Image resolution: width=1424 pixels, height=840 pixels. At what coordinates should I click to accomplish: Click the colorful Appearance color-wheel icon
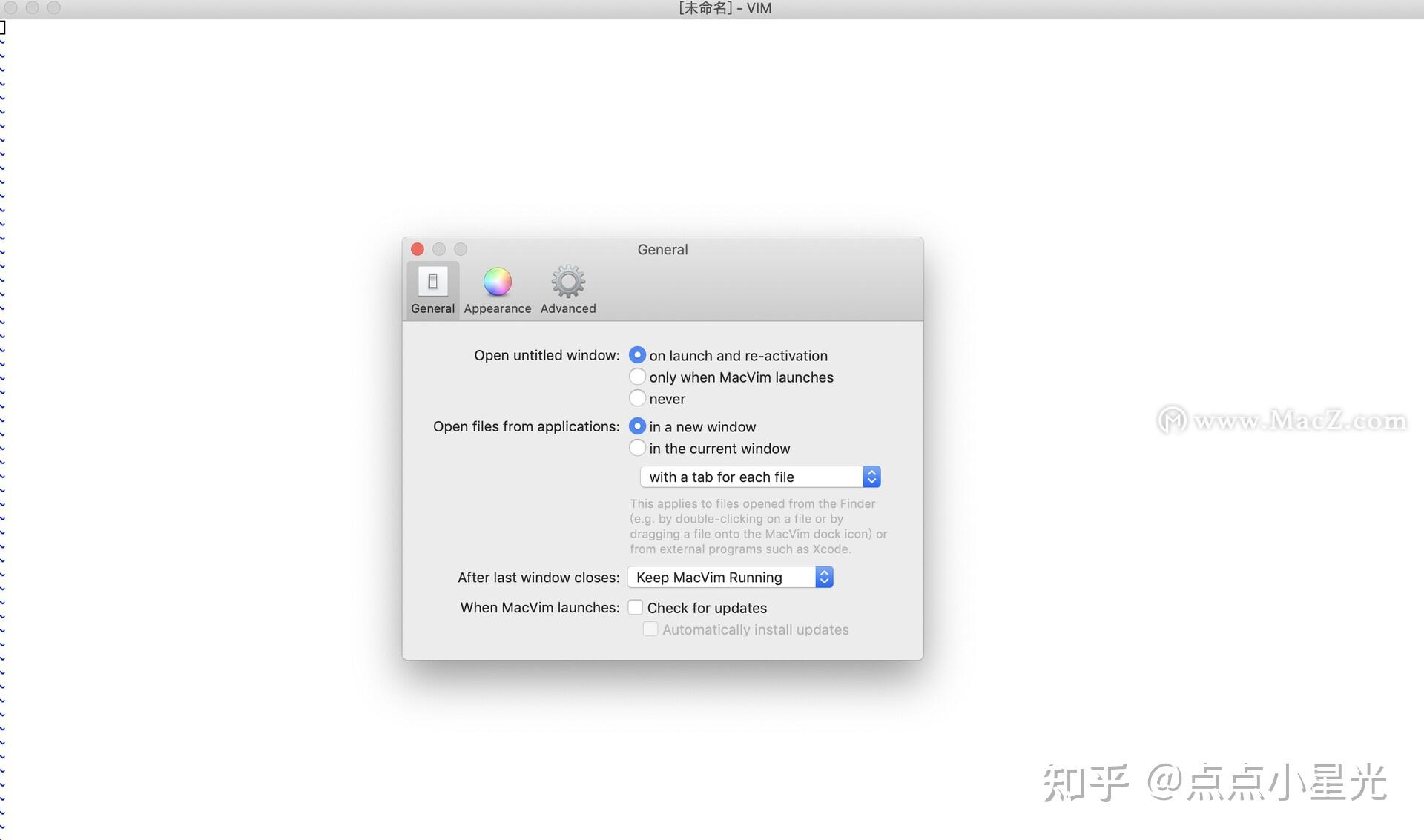tap(497, 282)
